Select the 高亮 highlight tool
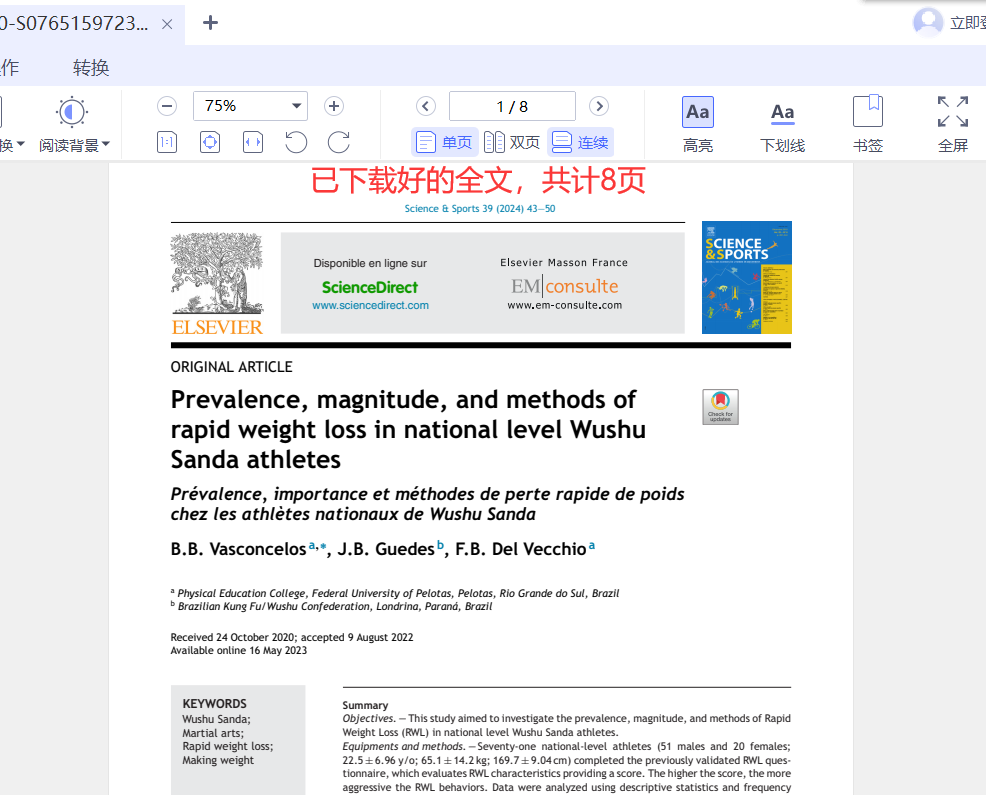The height and width of the screenshot is (795, 986). point(698,125)
